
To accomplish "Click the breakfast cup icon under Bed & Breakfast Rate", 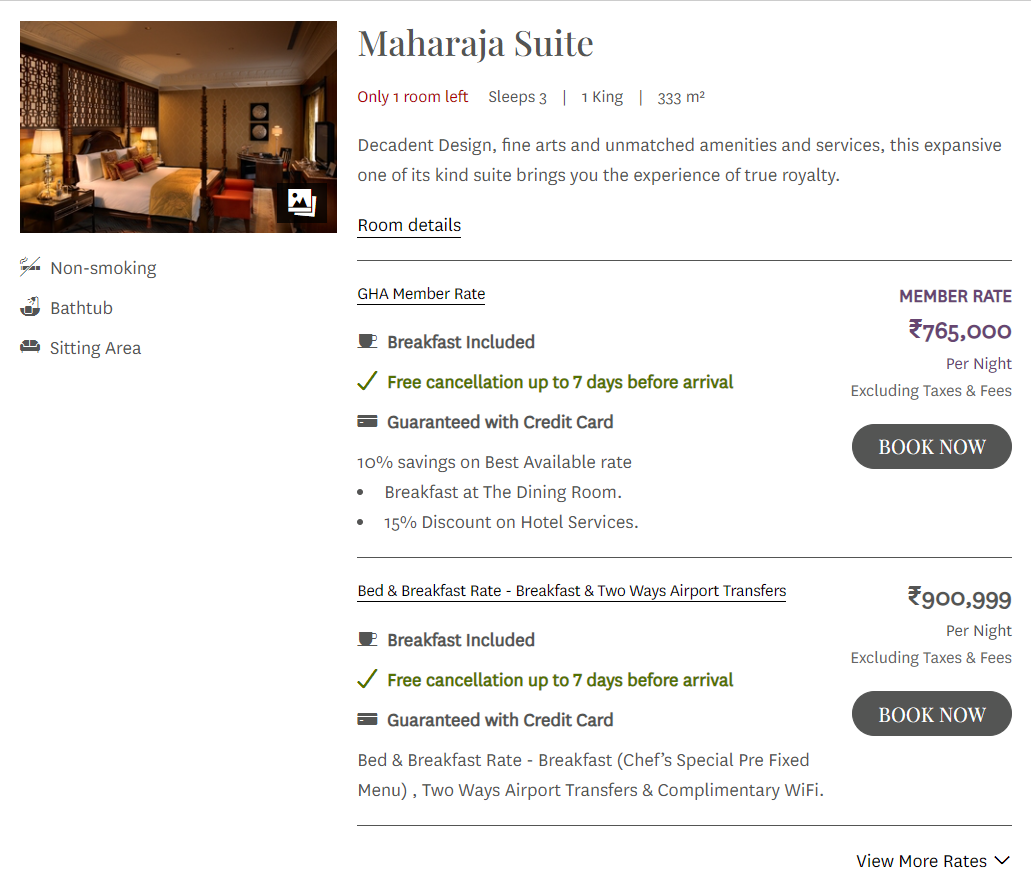I will tap(367, 639).
